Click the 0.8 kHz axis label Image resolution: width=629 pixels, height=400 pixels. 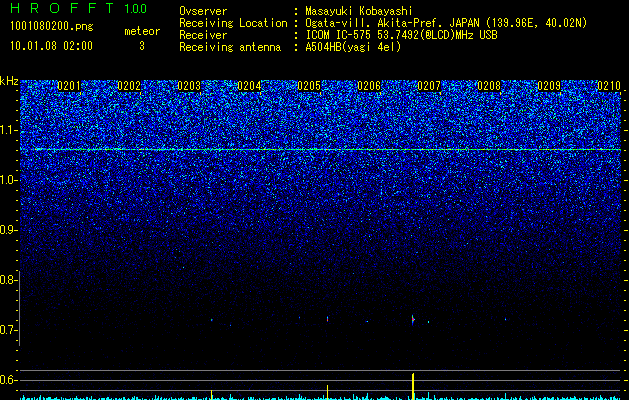click(x=8, y=280)
